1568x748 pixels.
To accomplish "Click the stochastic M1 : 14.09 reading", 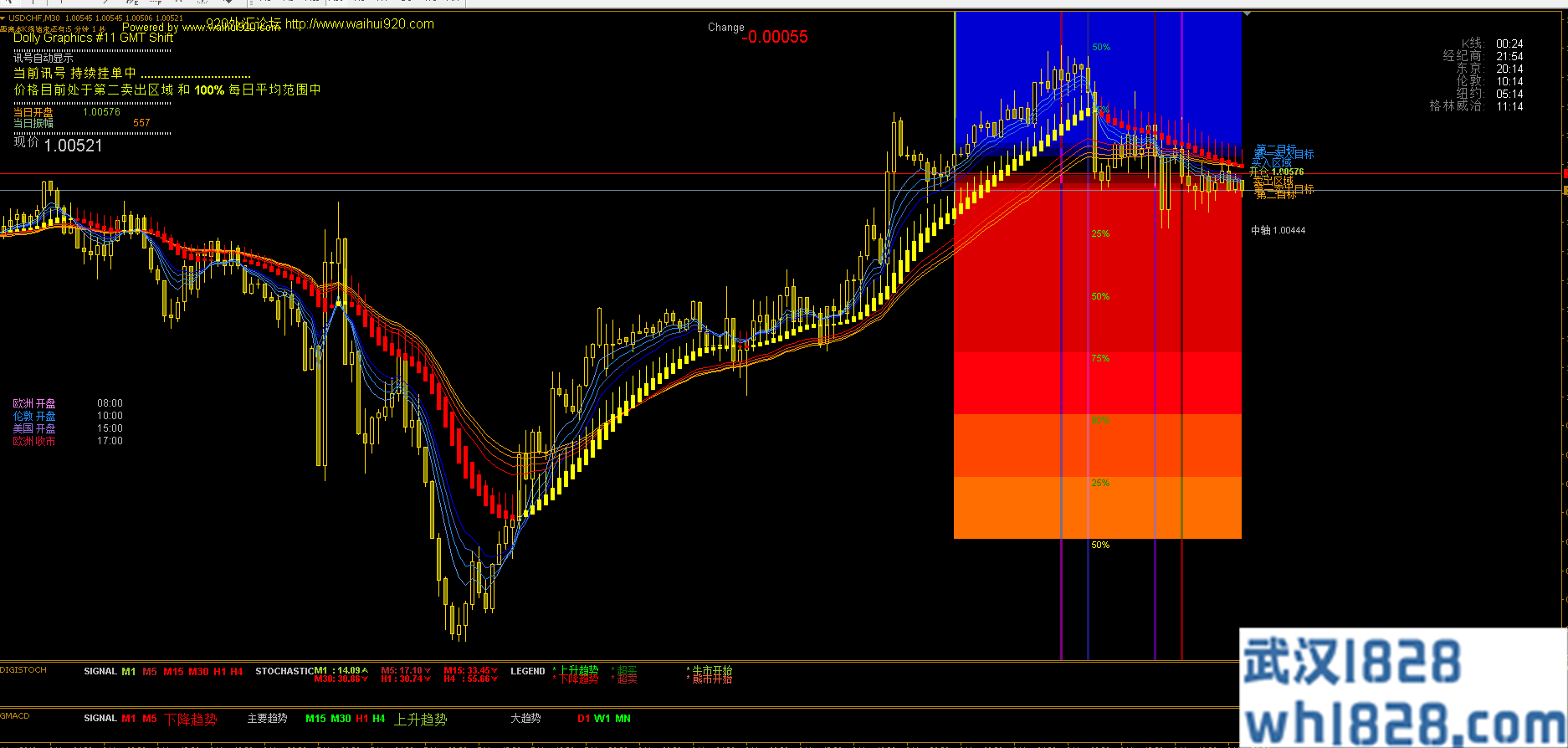I will [341, 670].
